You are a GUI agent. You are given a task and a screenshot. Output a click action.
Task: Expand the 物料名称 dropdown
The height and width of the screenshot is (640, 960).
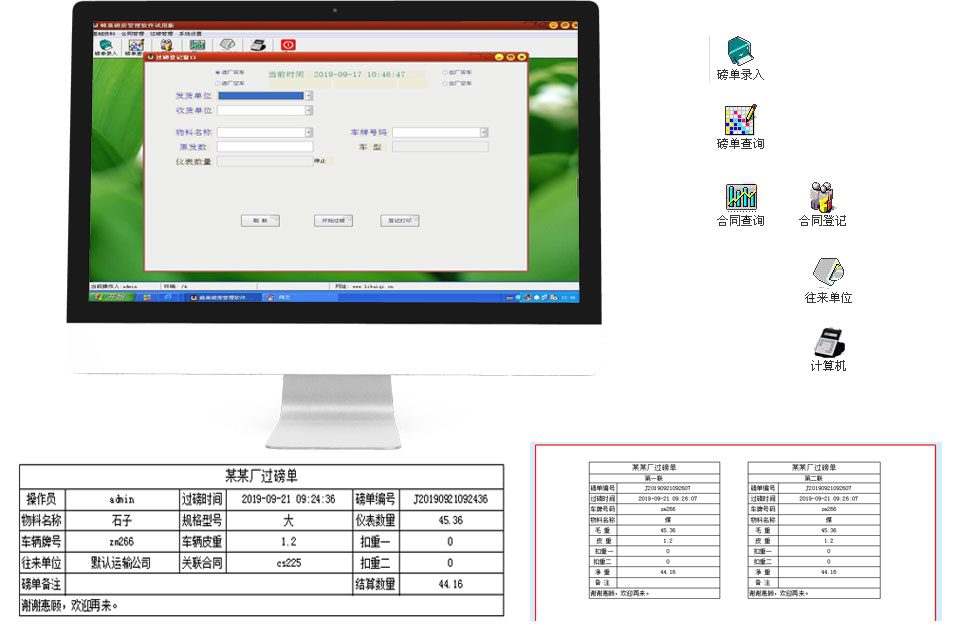pyautogui.click(x=309, y=132)
